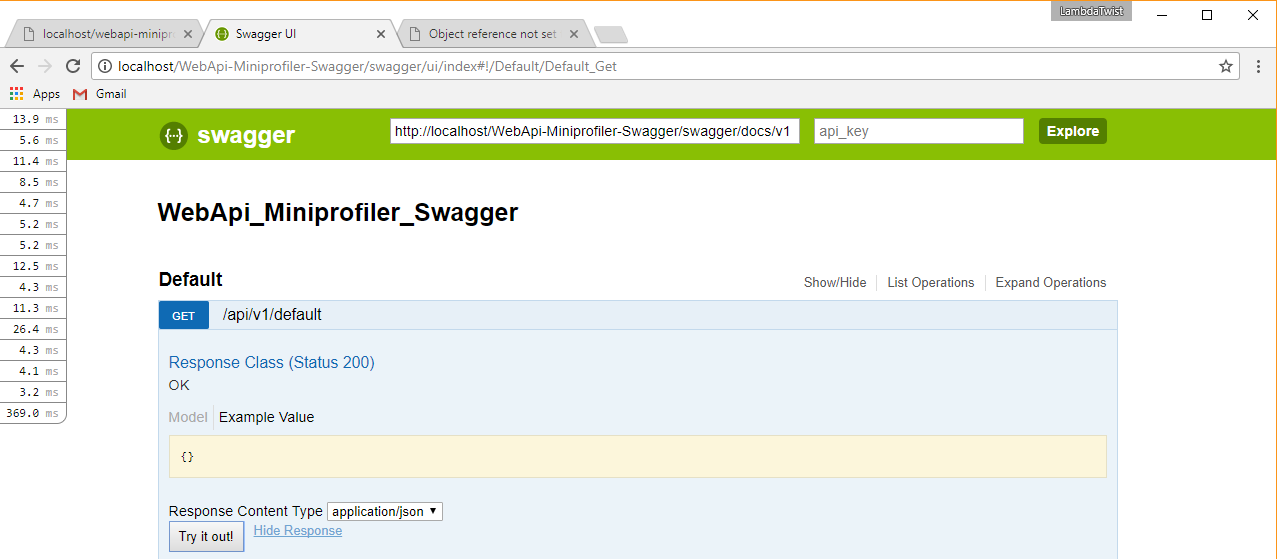The height and width of the screenshot is (559, 1277).
Task: Click the Explore button
Action: pyautogui.click(x=1072, y=131)
